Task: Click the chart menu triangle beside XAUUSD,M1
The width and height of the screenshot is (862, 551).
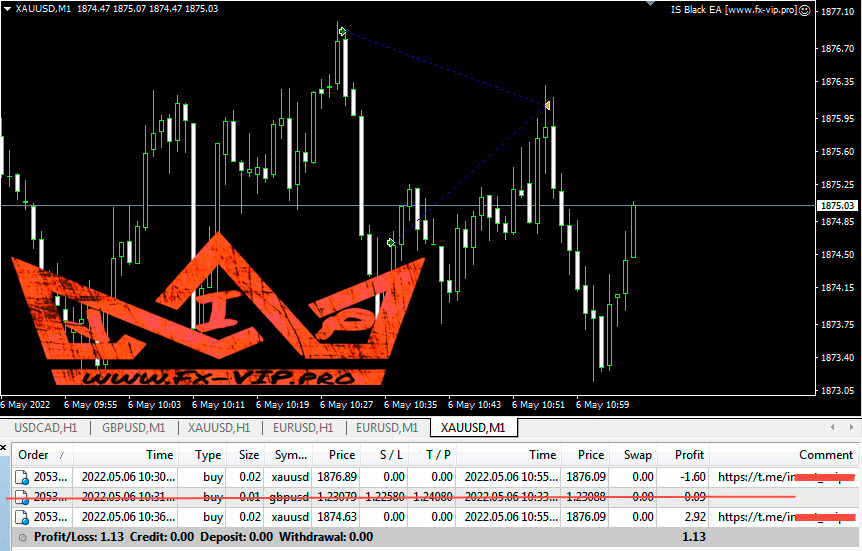Action: point(8,9)
